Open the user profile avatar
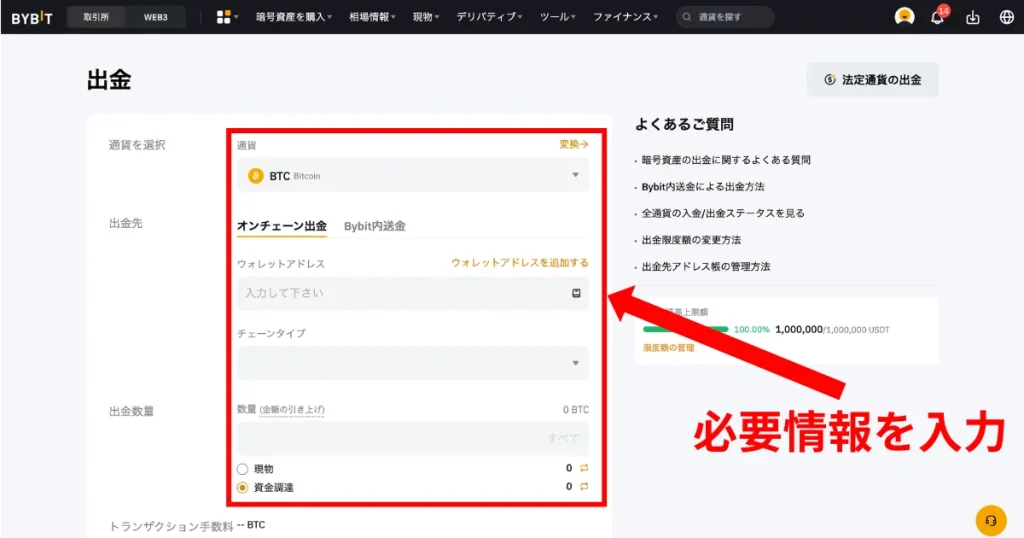Screen dimensions: 1024x538 tap(904, 16)
